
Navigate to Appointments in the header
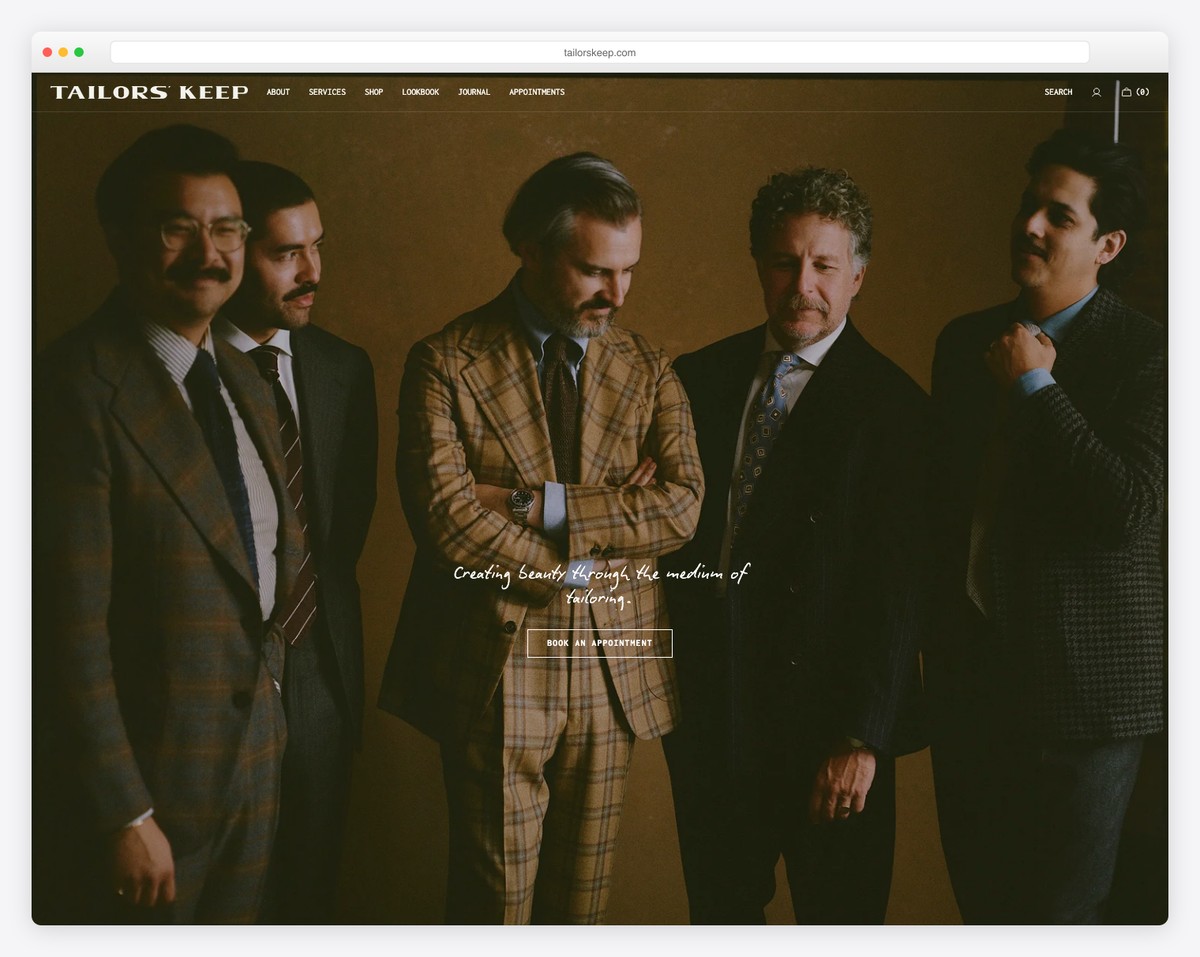[537, 92]
